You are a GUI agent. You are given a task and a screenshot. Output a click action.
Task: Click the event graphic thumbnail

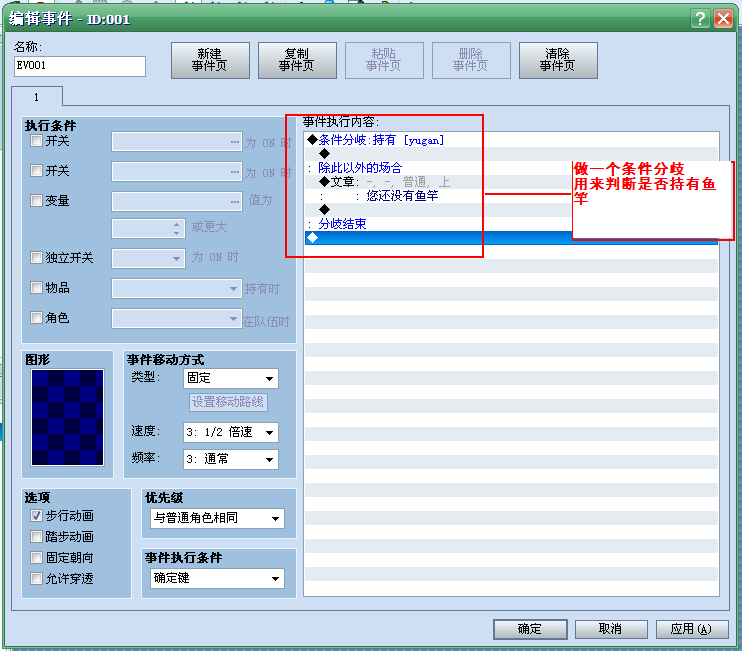pyautogui.click(x=67, y=417)
